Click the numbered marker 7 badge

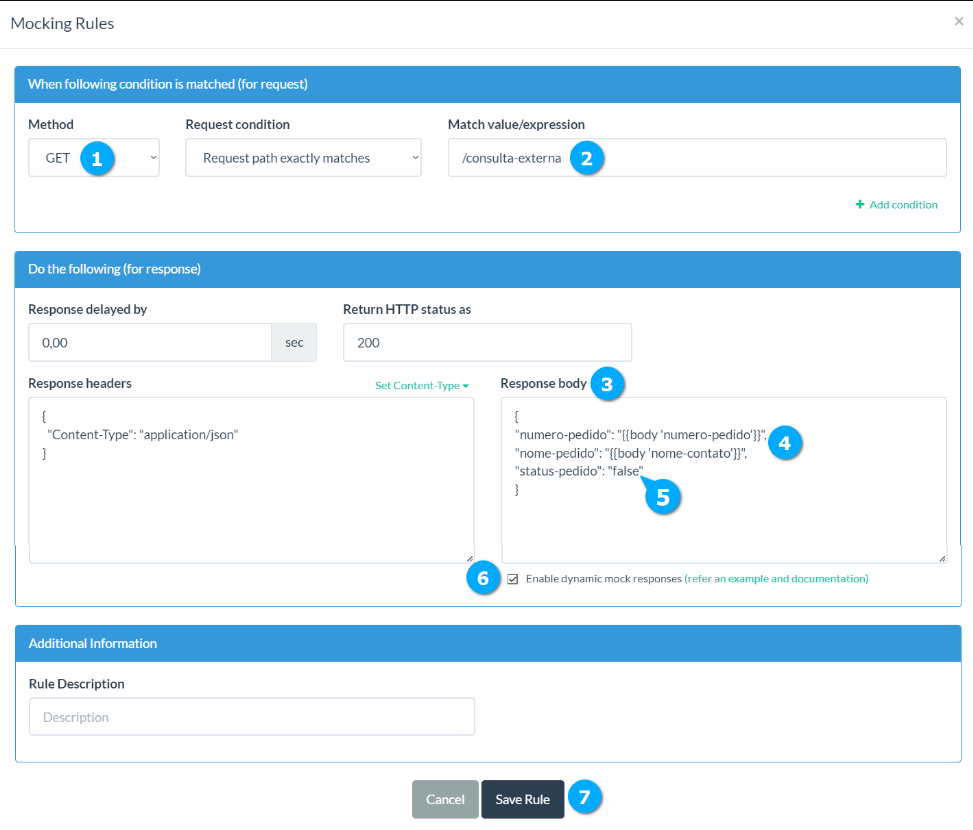coord(585,798)
